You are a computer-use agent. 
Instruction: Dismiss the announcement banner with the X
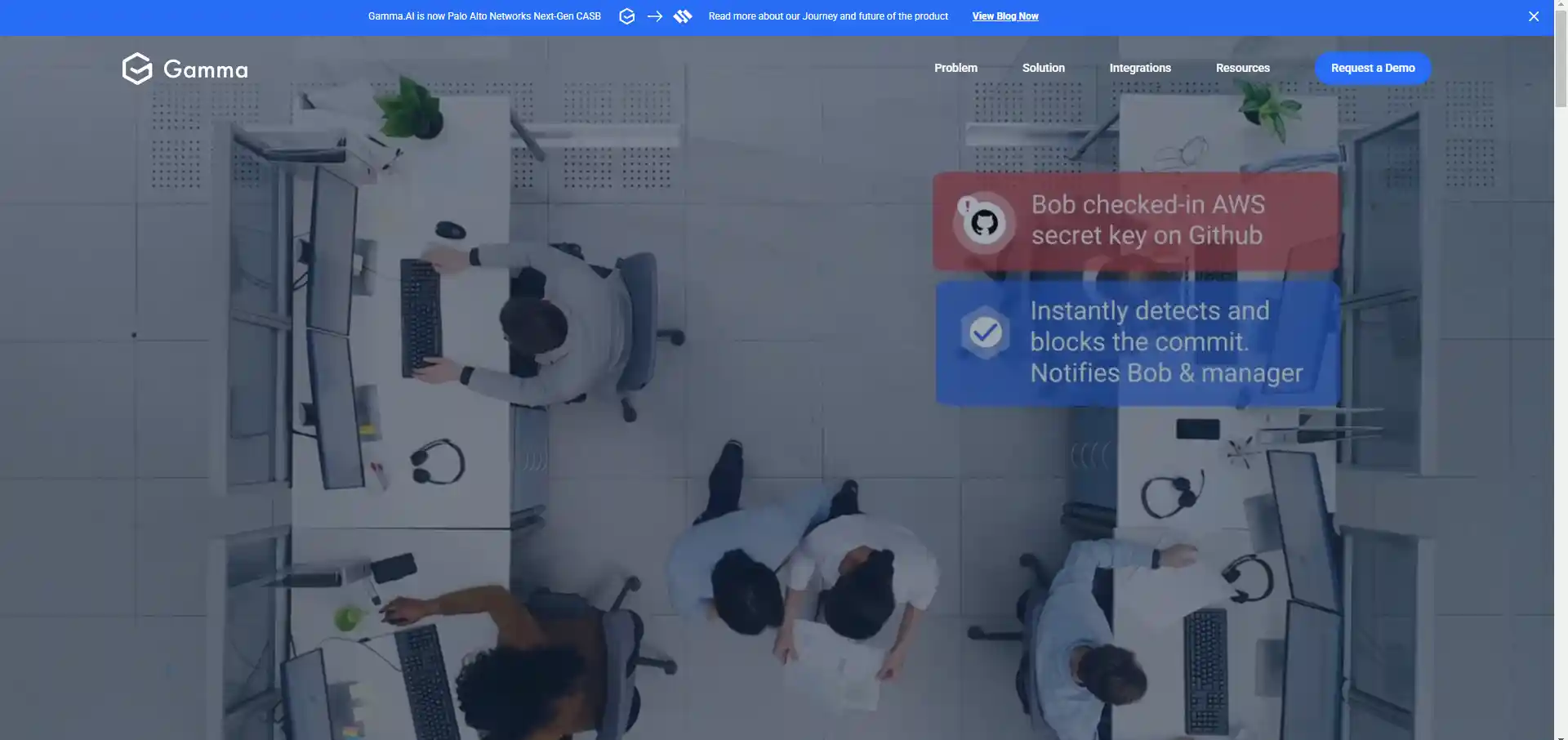point(1533,16)
